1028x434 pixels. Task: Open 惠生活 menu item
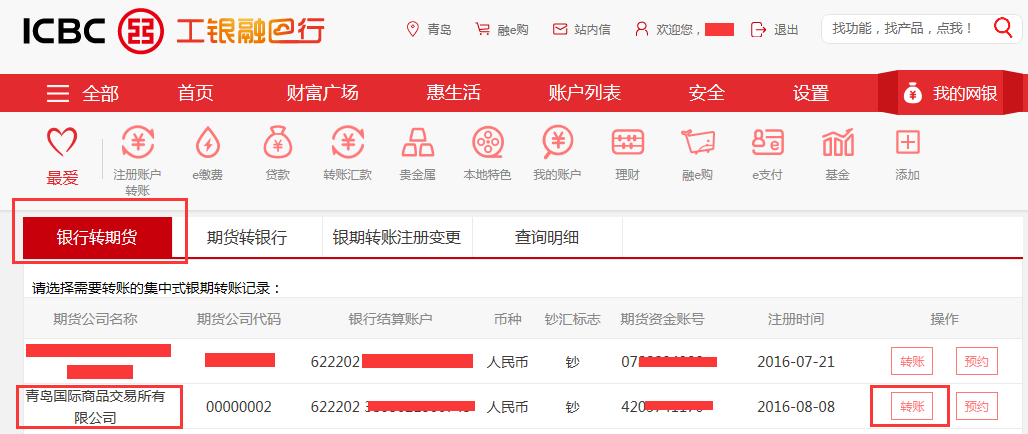click(454, 93)
